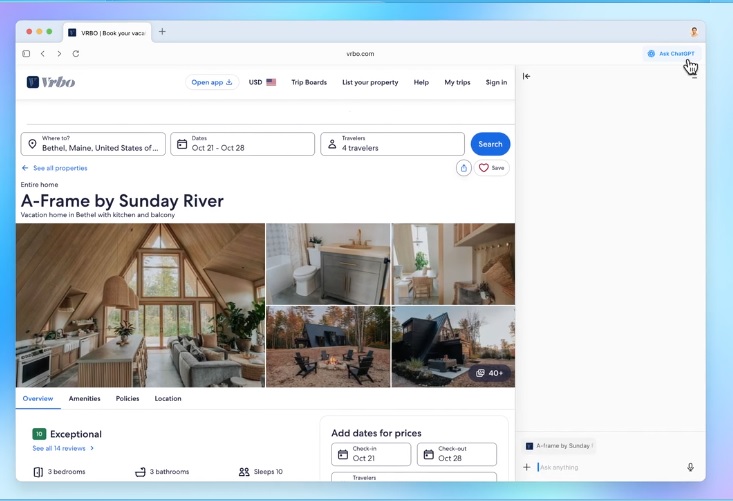Switch to the Overview tab
The height and width of the screenshot is (501, 733).
coord(38,399)
